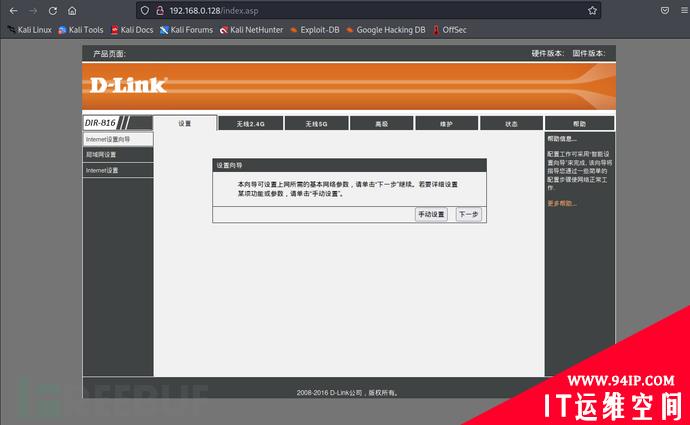Open the Exploit-DB bookmark
Viewport: 690px width, 425px height.
point(315,30)
